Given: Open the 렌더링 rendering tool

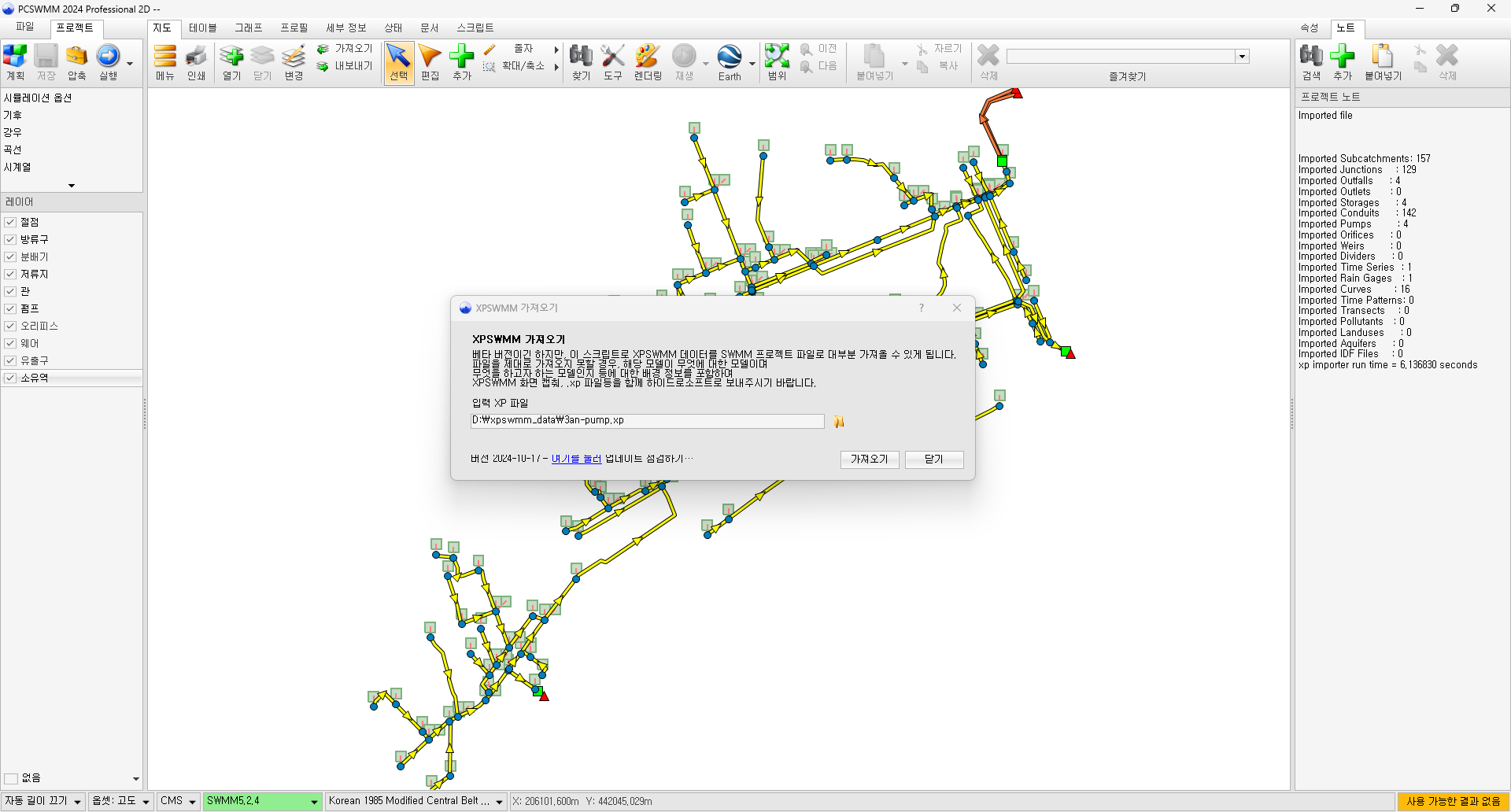Looking at the screenshot, I should (x=647, y=57).
